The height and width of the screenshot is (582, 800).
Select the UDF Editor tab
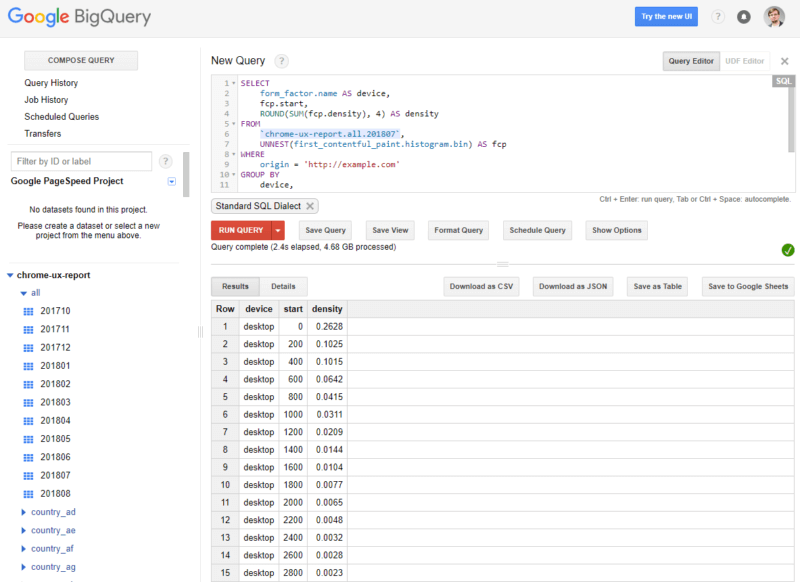tap(744, 61)
